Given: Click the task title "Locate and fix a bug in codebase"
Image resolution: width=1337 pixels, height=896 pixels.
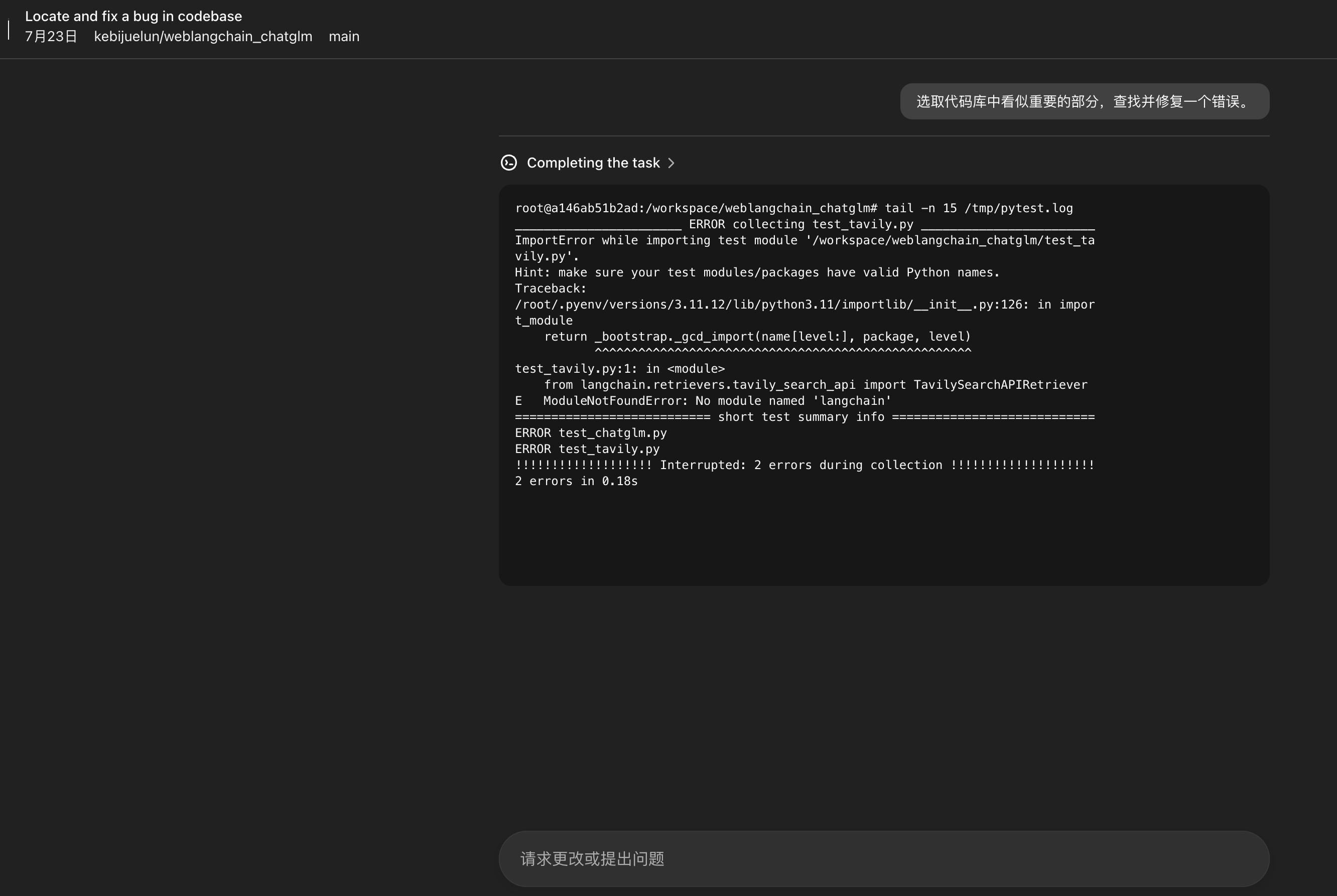Looking at the screenshot, I should pos(132,16).
